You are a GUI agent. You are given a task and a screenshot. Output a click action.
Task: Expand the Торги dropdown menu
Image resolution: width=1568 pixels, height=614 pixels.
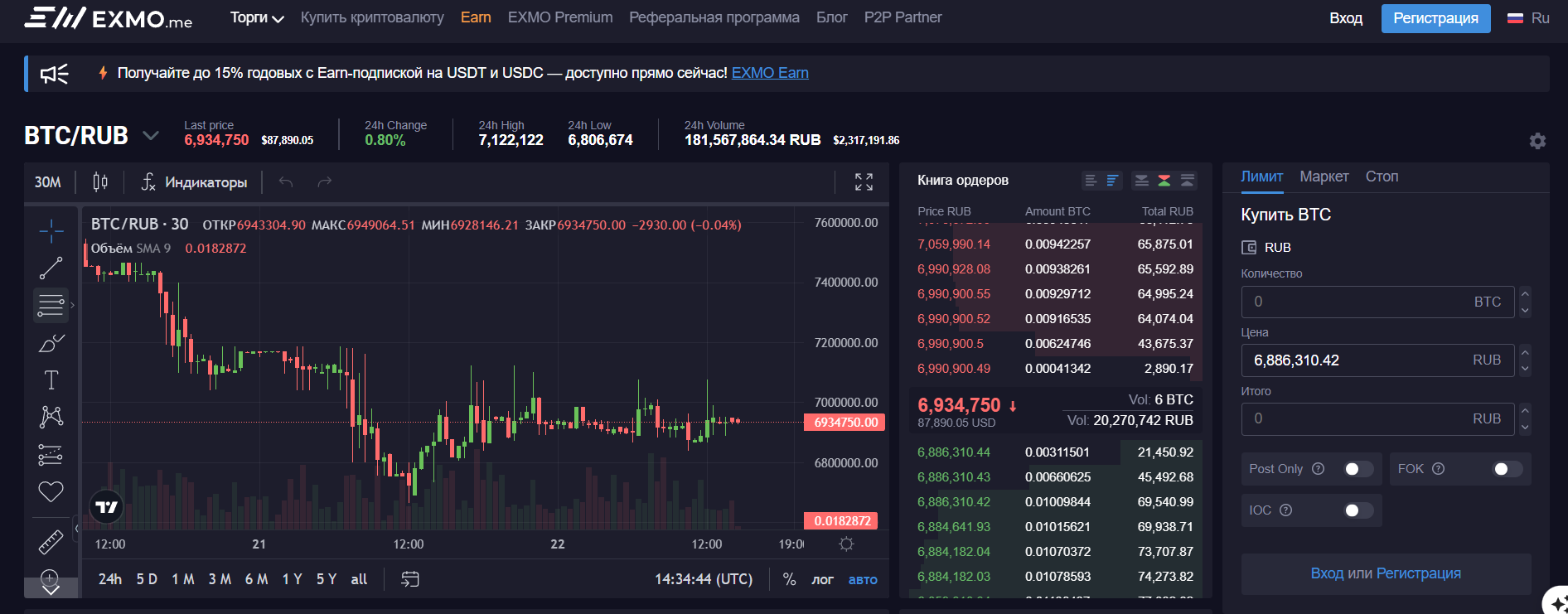(257, 18)
